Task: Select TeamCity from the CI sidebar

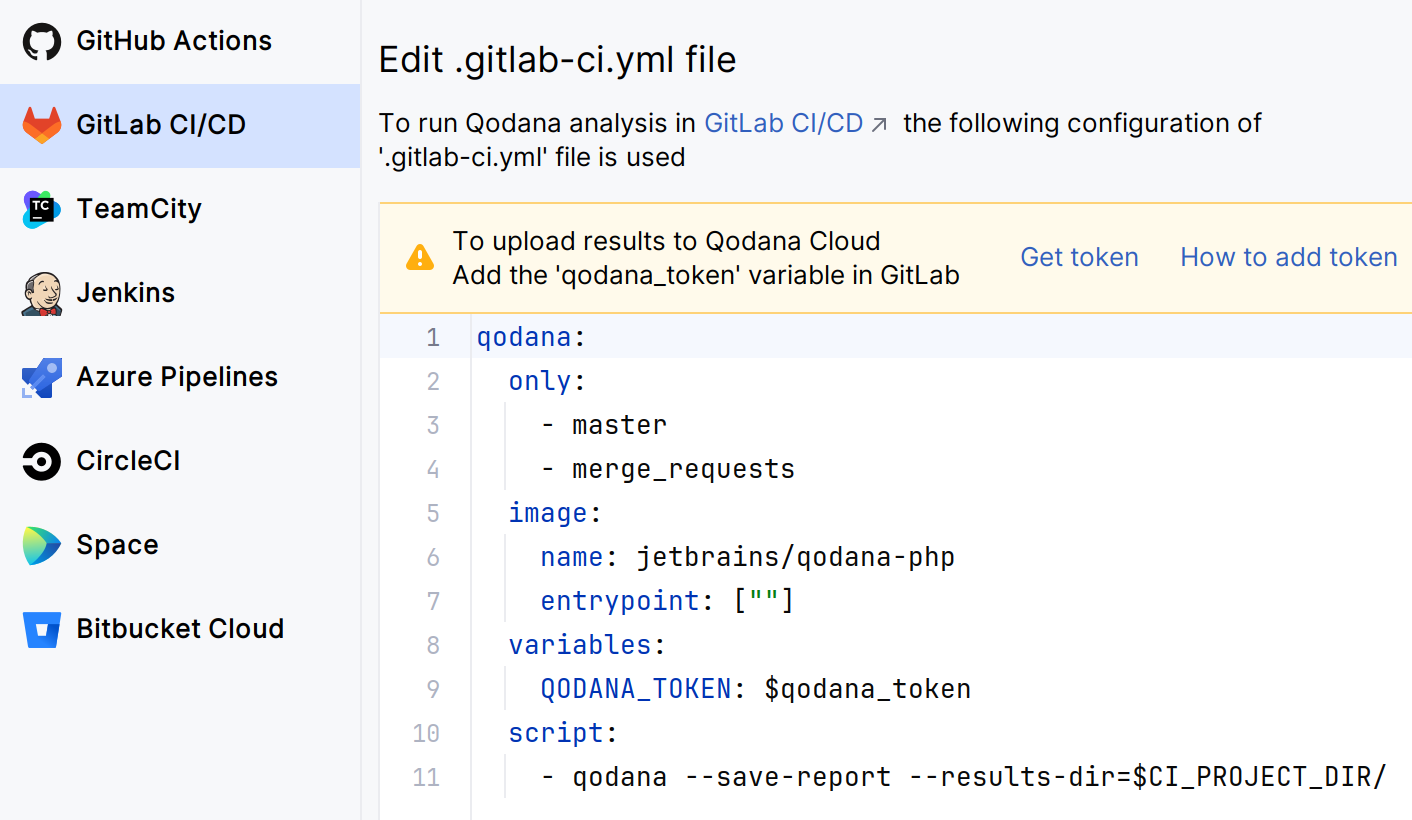Action: 139,209
